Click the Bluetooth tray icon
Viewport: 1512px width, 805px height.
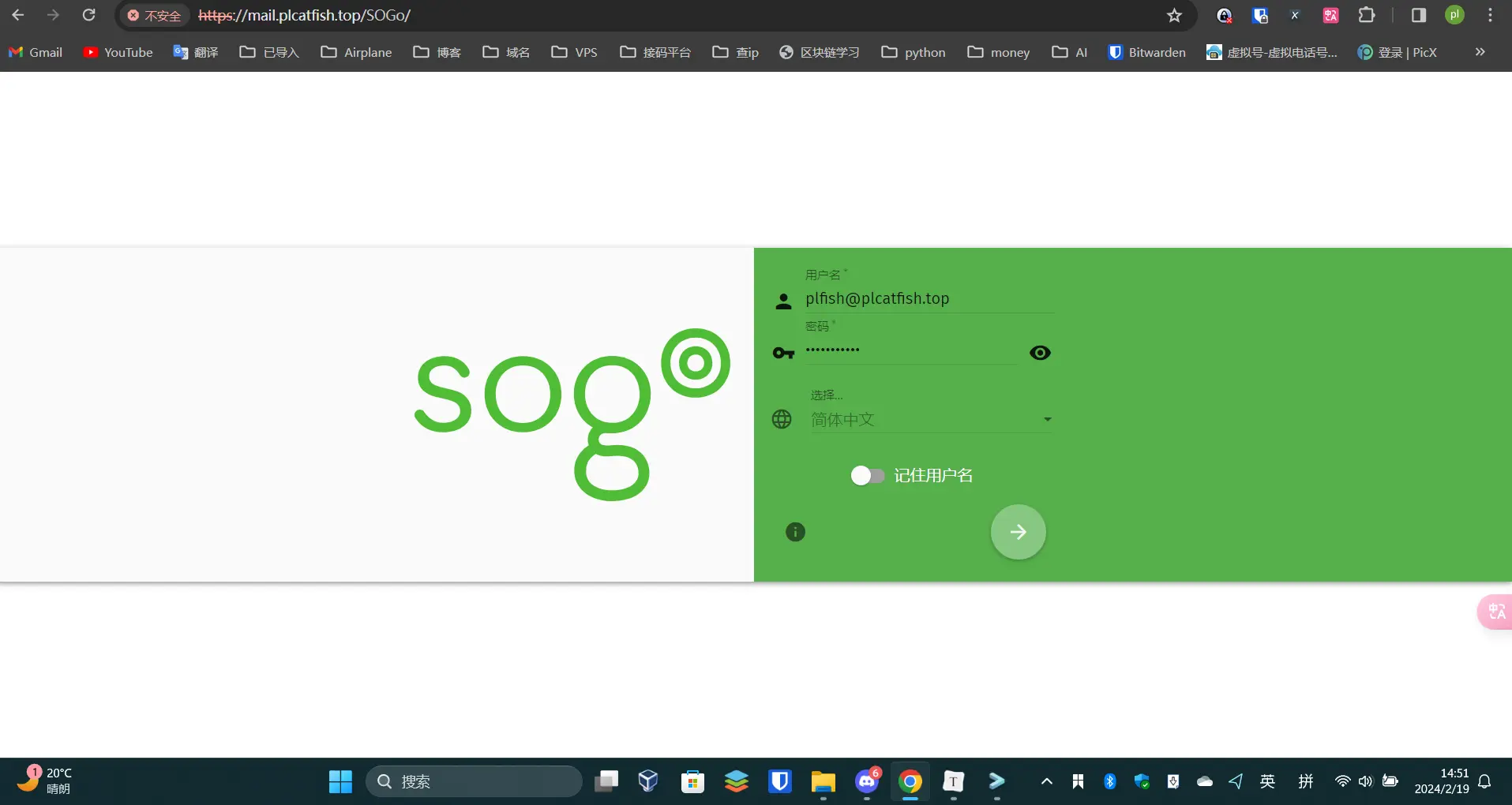click(1109, 781)
